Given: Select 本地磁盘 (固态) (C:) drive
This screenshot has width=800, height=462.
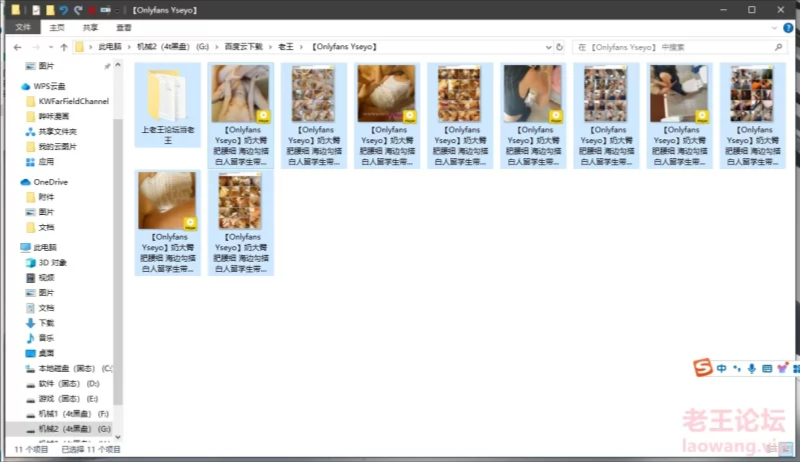Looking at the screenshot, I should (74, 368).
